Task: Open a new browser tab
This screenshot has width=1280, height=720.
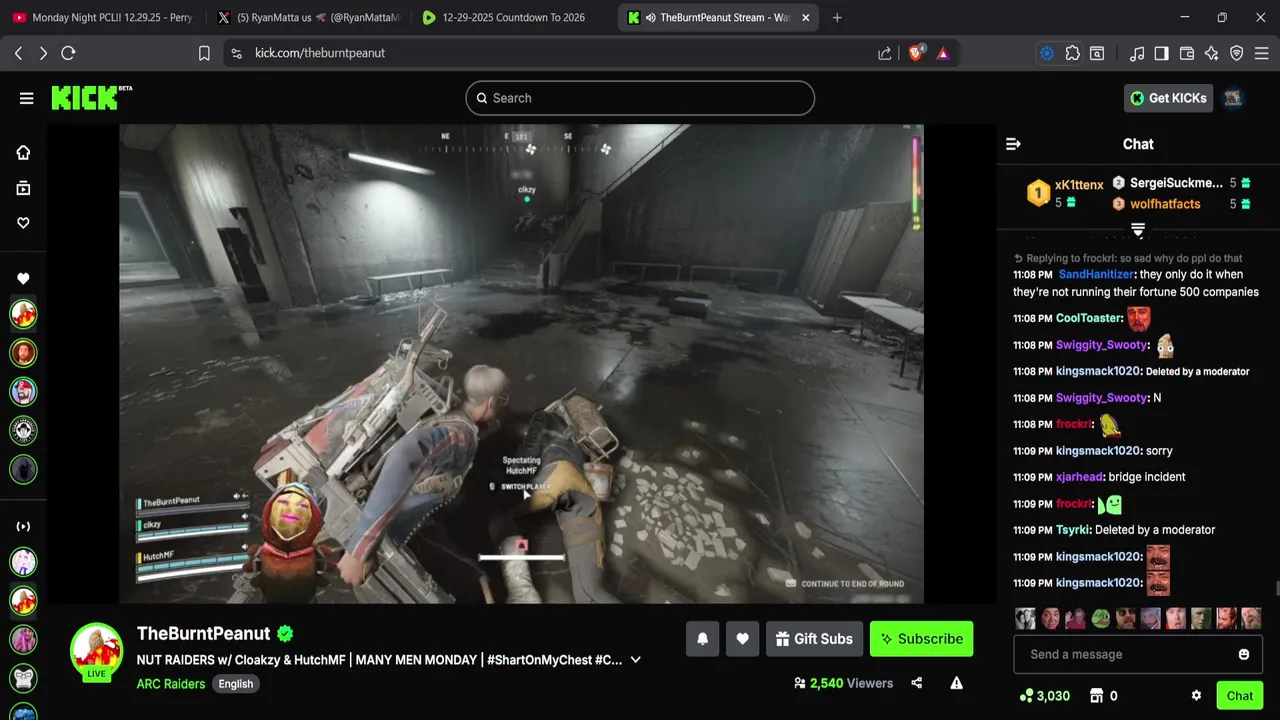Action: [x=837, y=17]
